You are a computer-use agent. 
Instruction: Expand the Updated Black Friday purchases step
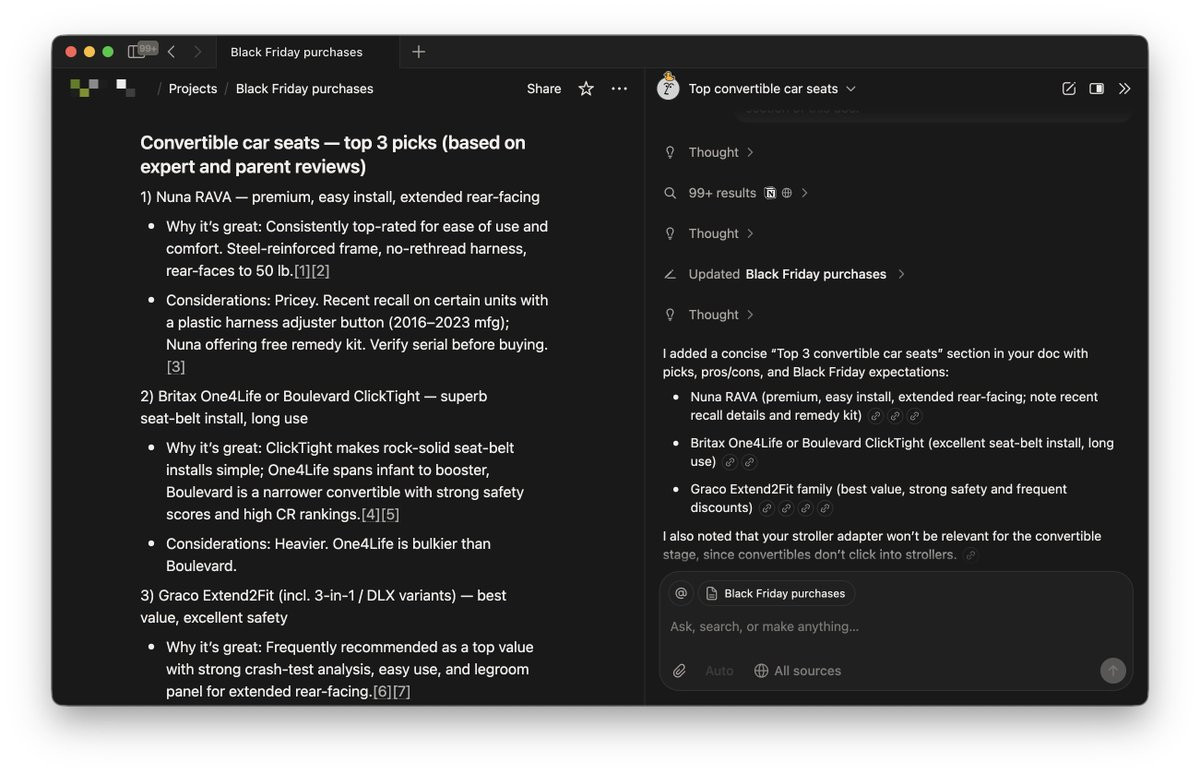(x=785, y=274)
